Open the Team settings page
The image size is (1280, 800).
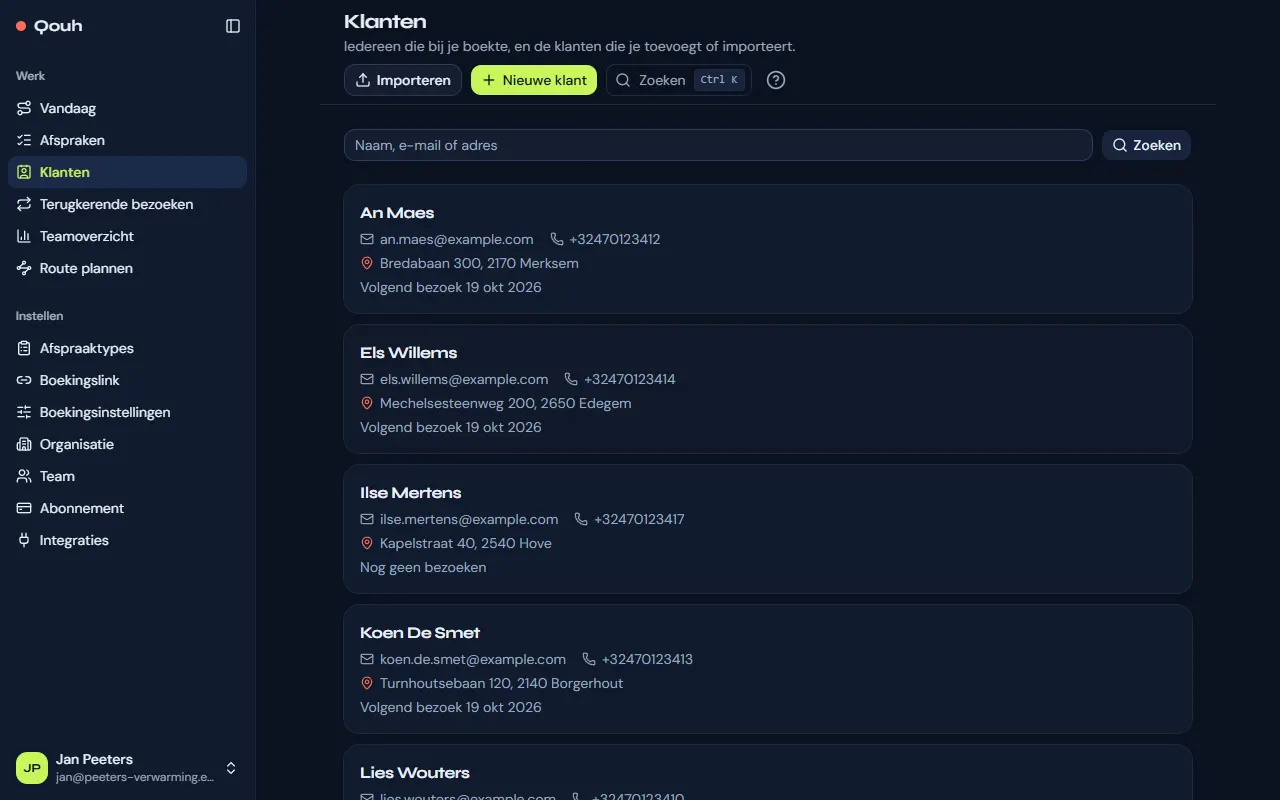(x=127, y=476)
